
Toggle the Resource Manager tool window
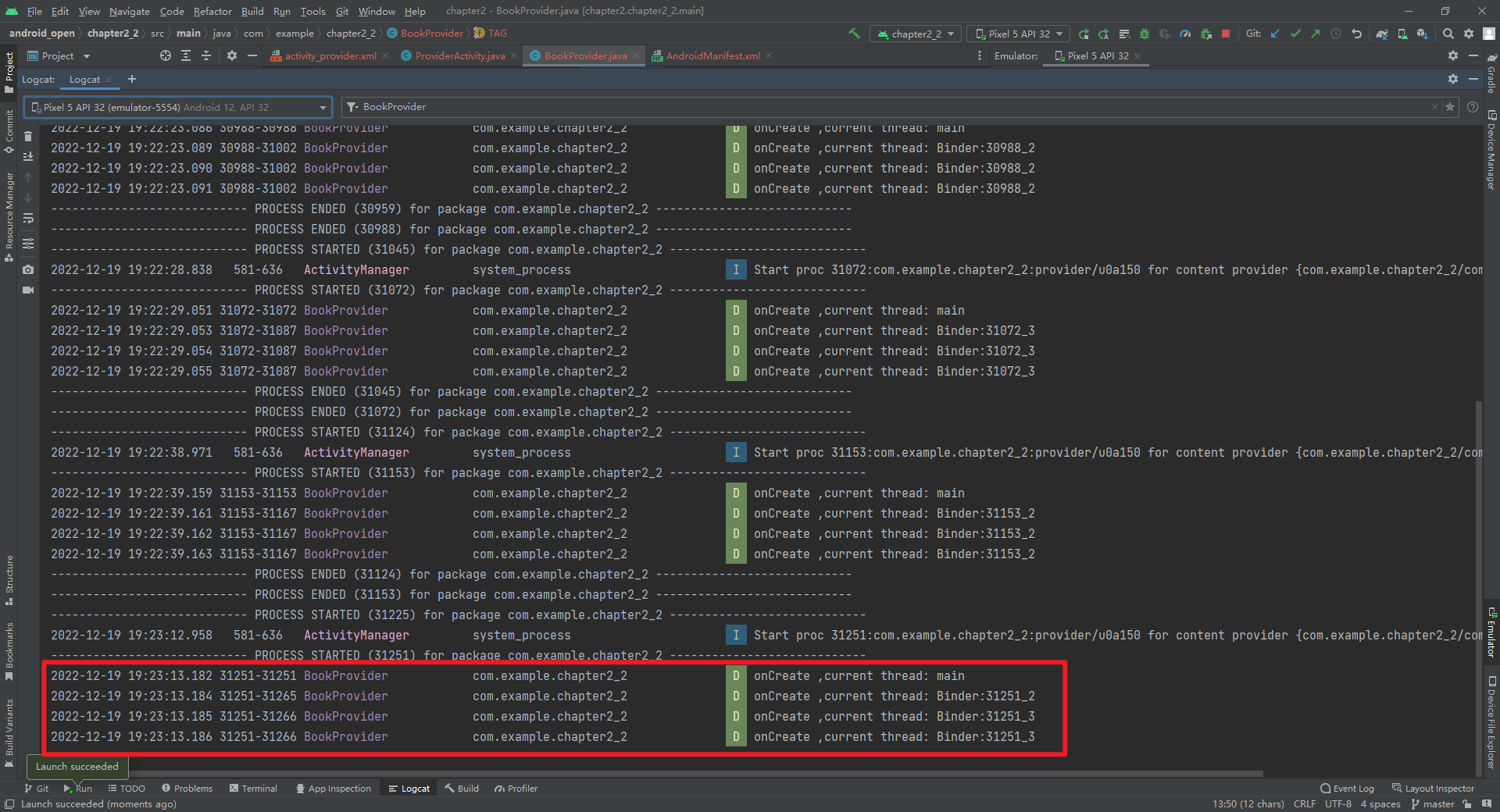coord(9,217)
